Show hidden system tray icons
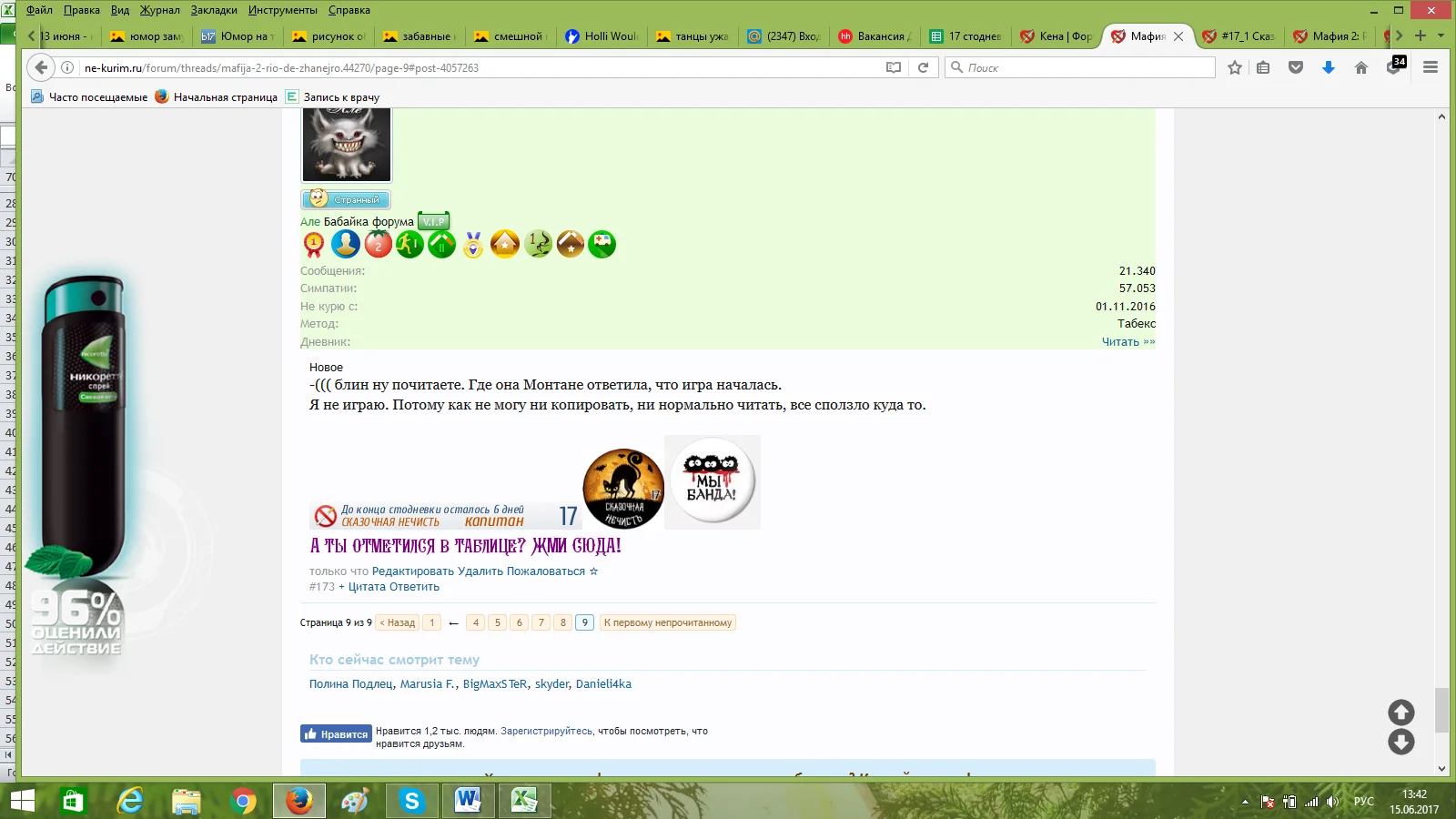 [1245, 802]
